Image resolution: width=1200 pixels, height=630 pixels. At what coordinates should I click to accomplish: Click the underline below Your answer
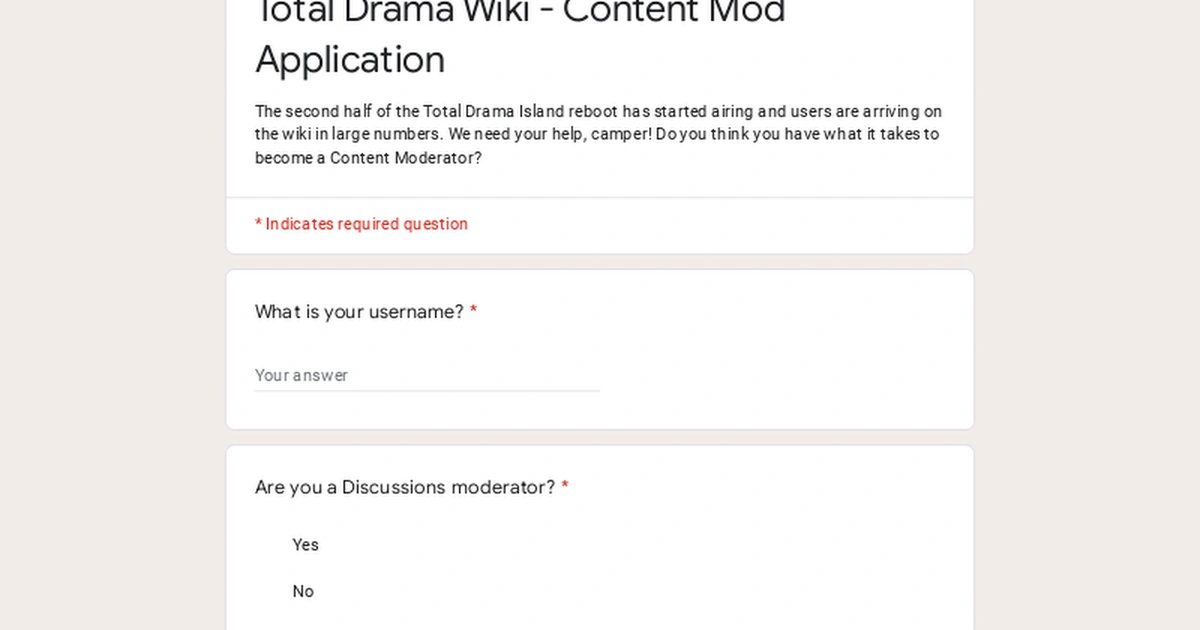click(x=427, y=389)
